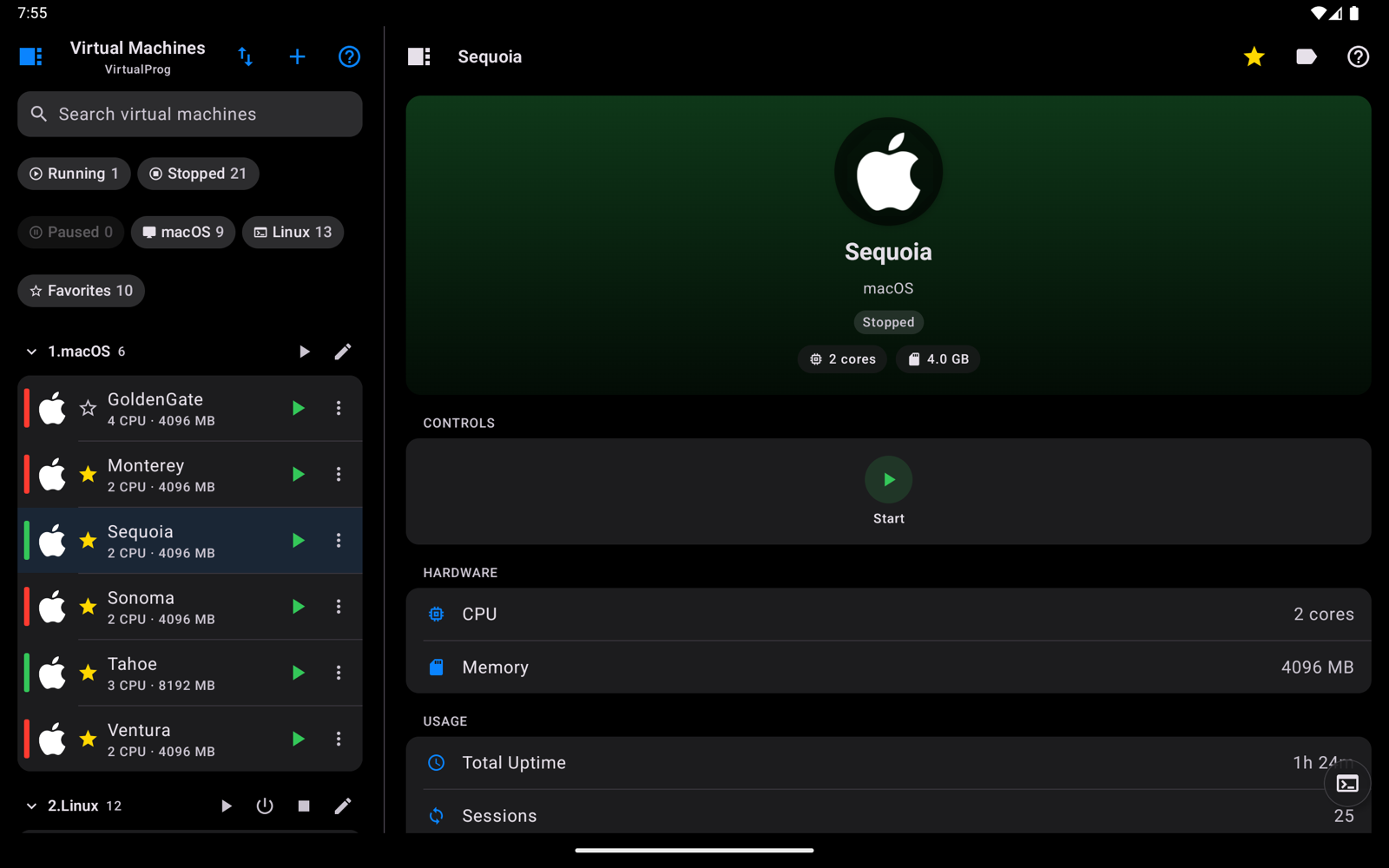
Task: Toggle the Ventura favorite star
Action: coord(88,739)
